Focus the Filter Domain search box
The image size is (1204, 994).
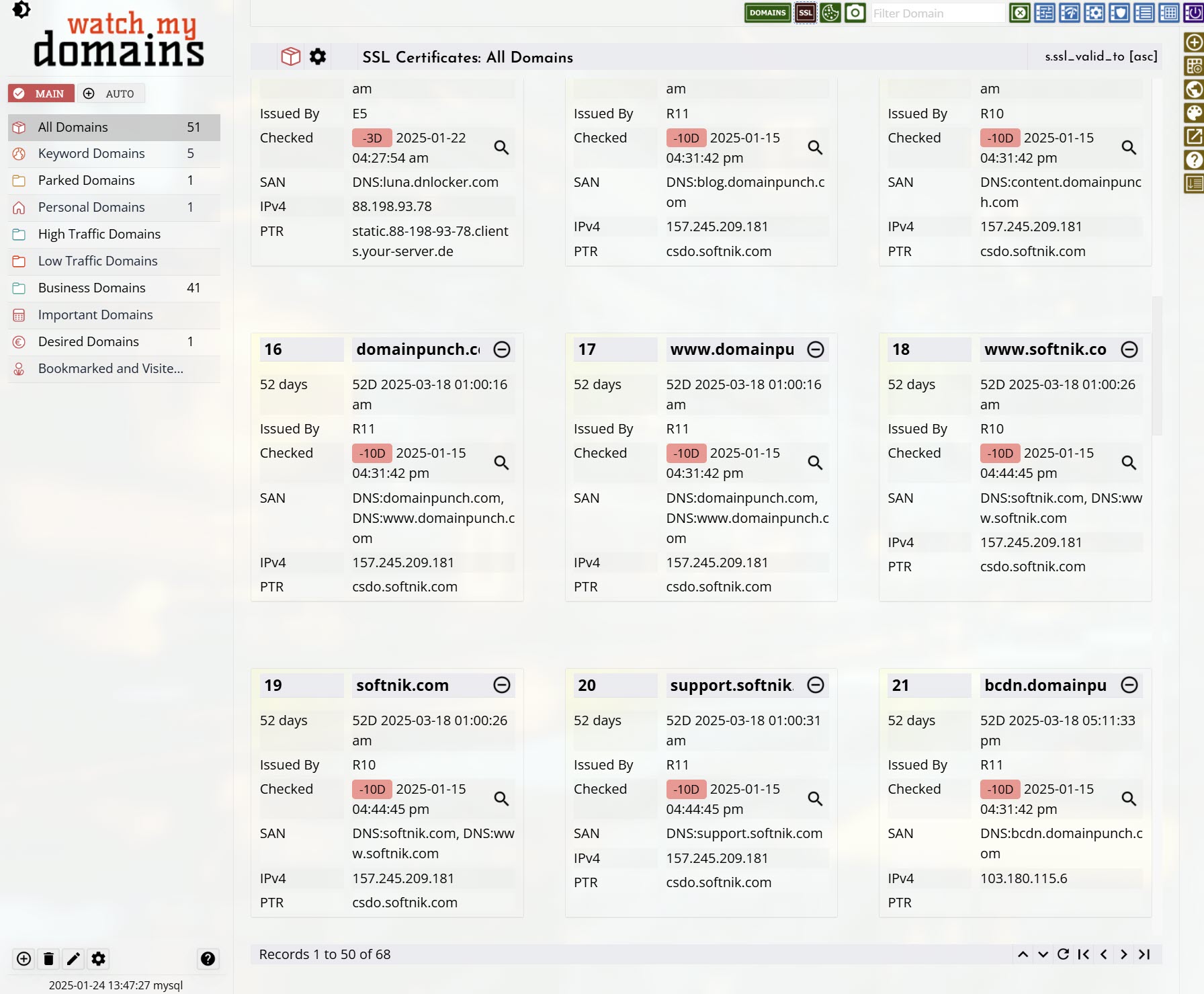click(x=938, y=13)
